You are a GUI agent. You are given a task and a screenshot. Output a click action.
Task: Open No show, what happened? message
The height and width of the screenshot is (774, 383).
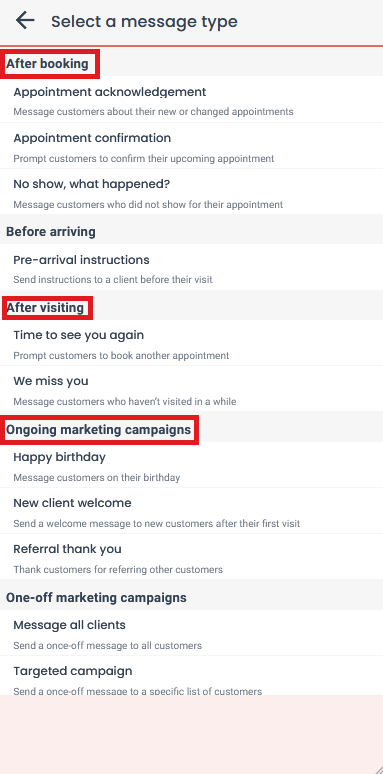click(x=192, y=192)
